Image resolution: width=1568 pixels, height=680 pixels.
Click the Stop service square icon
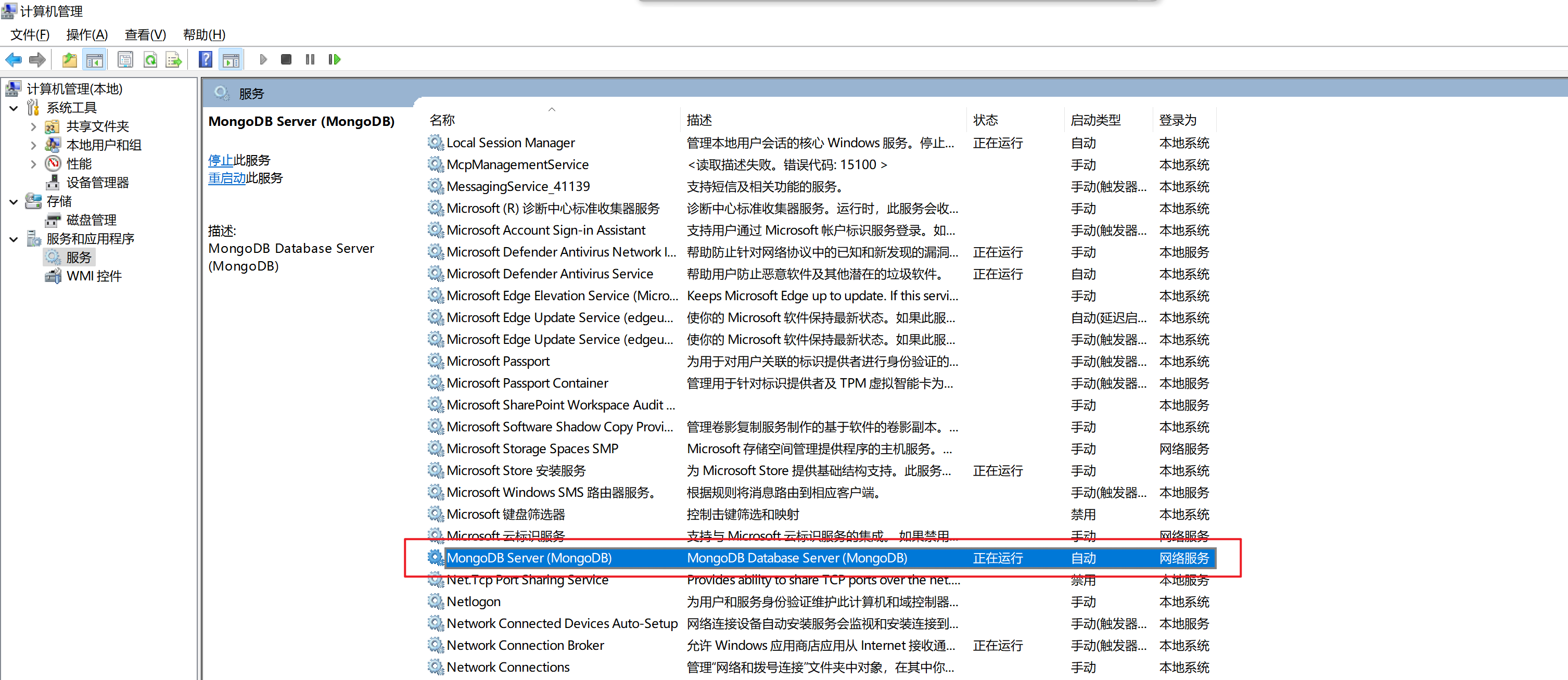(x=286, y=60)
